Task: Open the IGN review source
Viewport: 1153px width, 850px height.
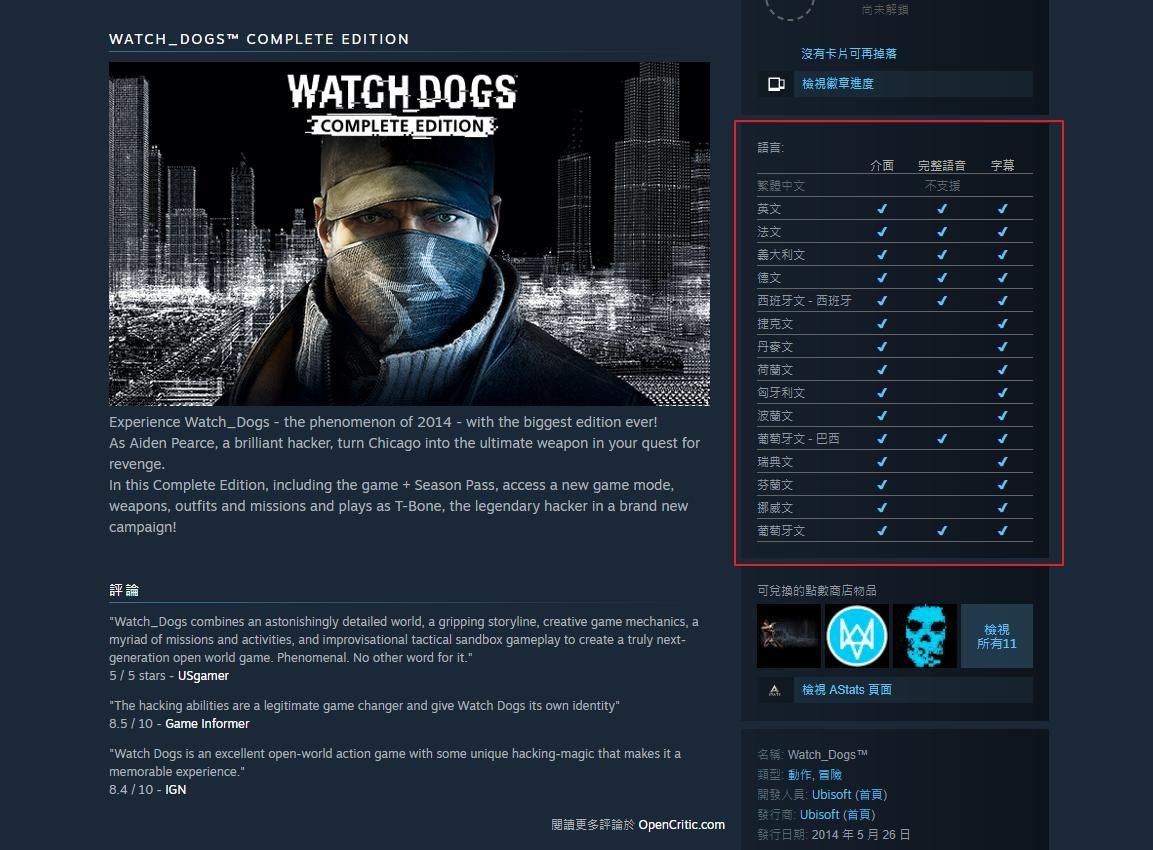Action: (176, 790)
